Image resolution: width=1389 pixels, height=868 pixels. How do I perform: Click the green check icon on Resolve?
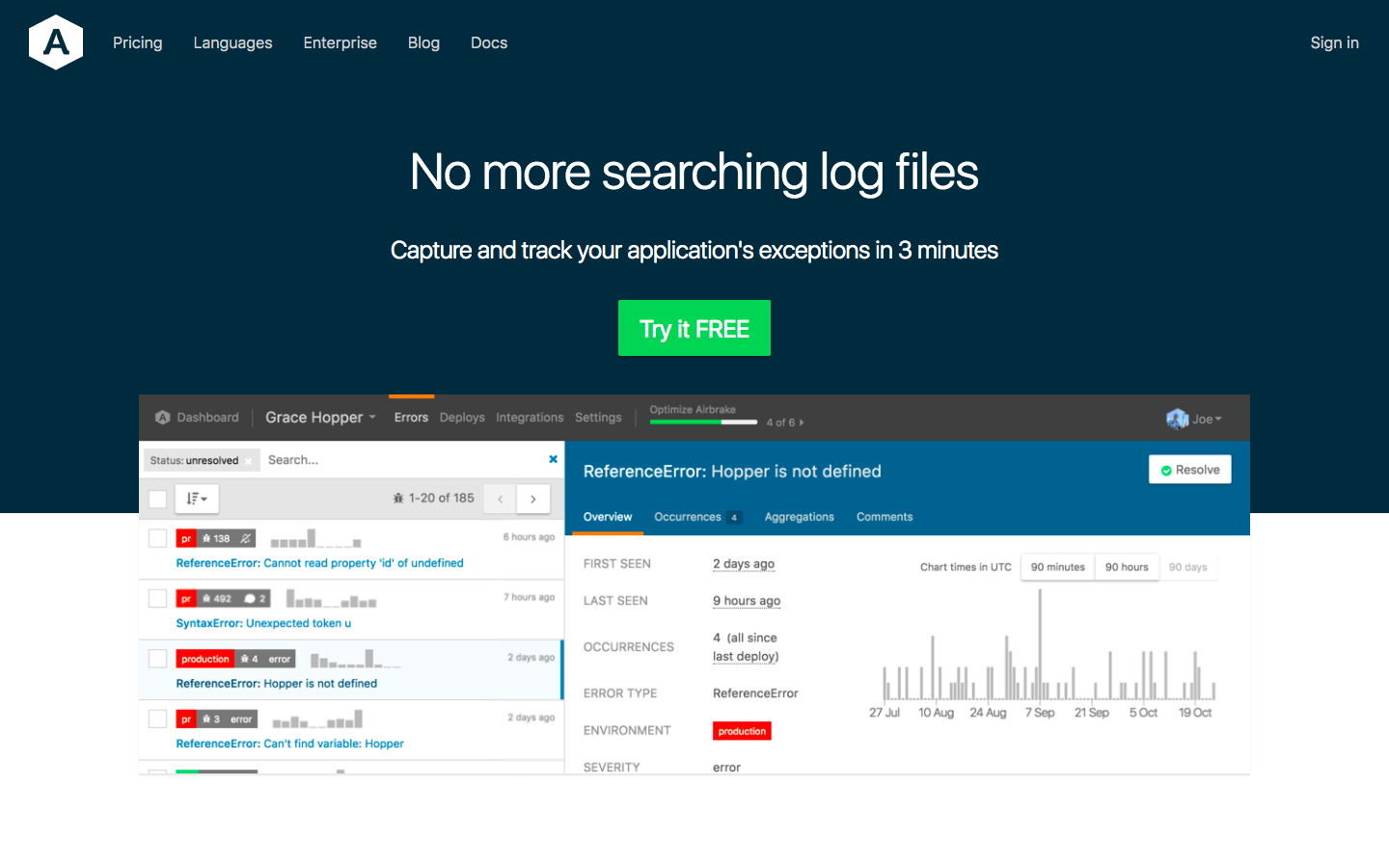[1166, 471]
